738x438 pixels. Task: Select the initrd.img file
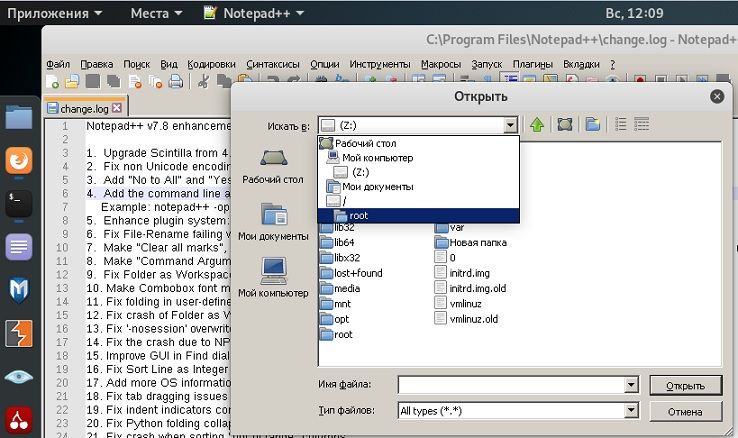coord(463,273)
